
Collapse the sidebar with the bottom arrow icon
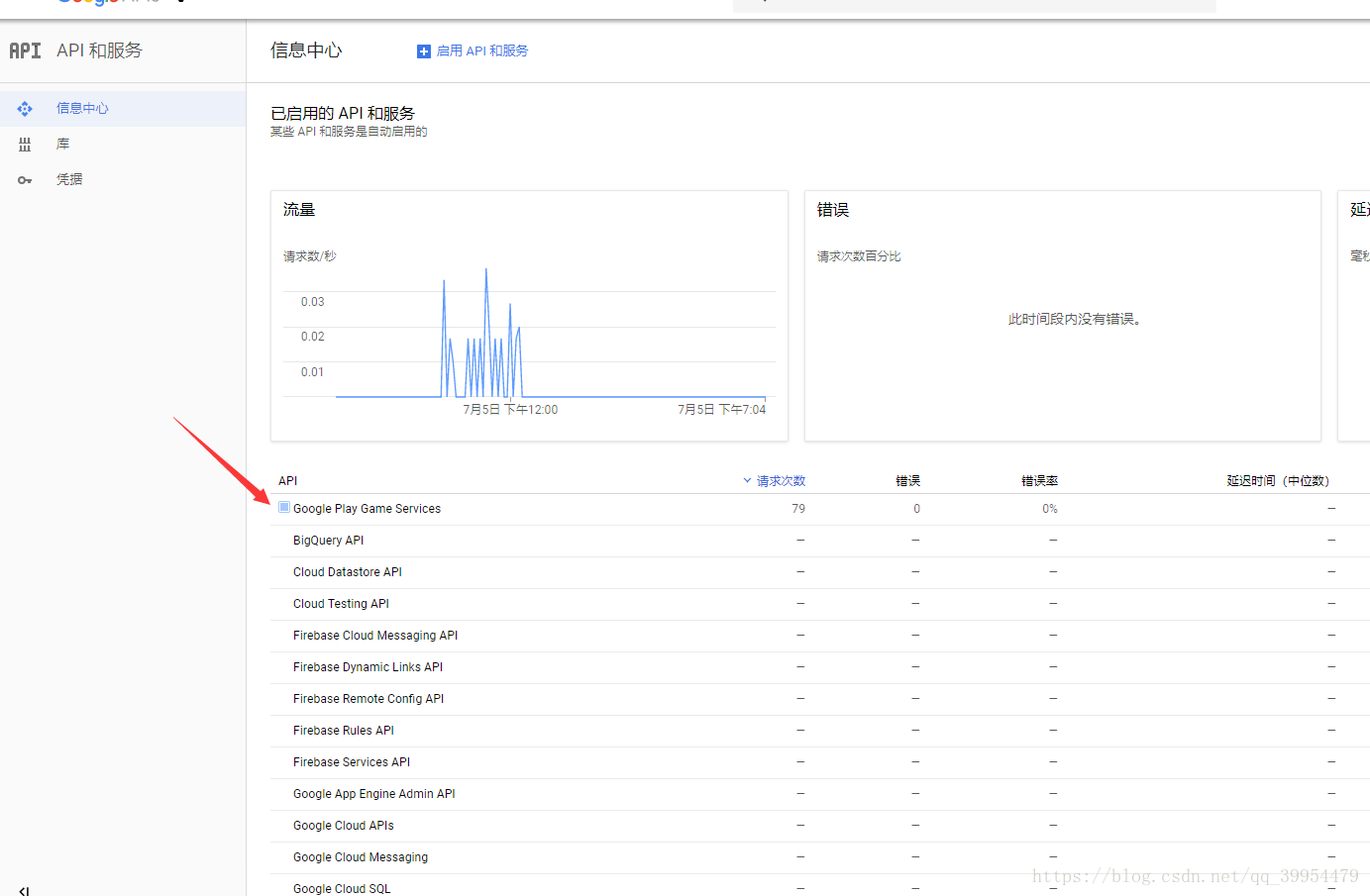pos(25,891)
